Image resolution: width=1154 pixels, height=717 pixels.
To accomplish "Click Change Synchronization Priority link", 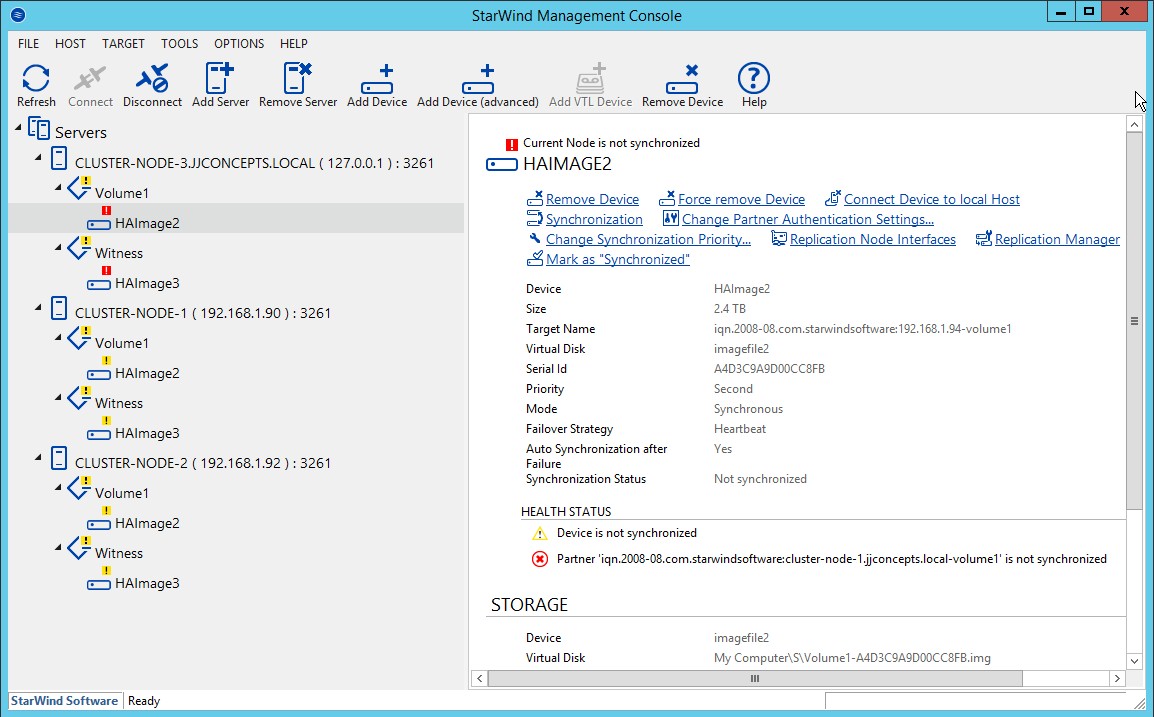I will [648, 239].
